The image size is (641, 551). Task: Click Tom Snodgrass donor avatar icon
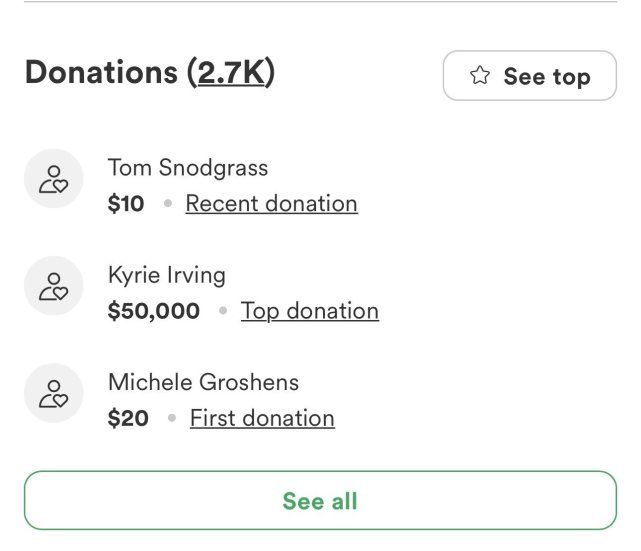[54, 179]
